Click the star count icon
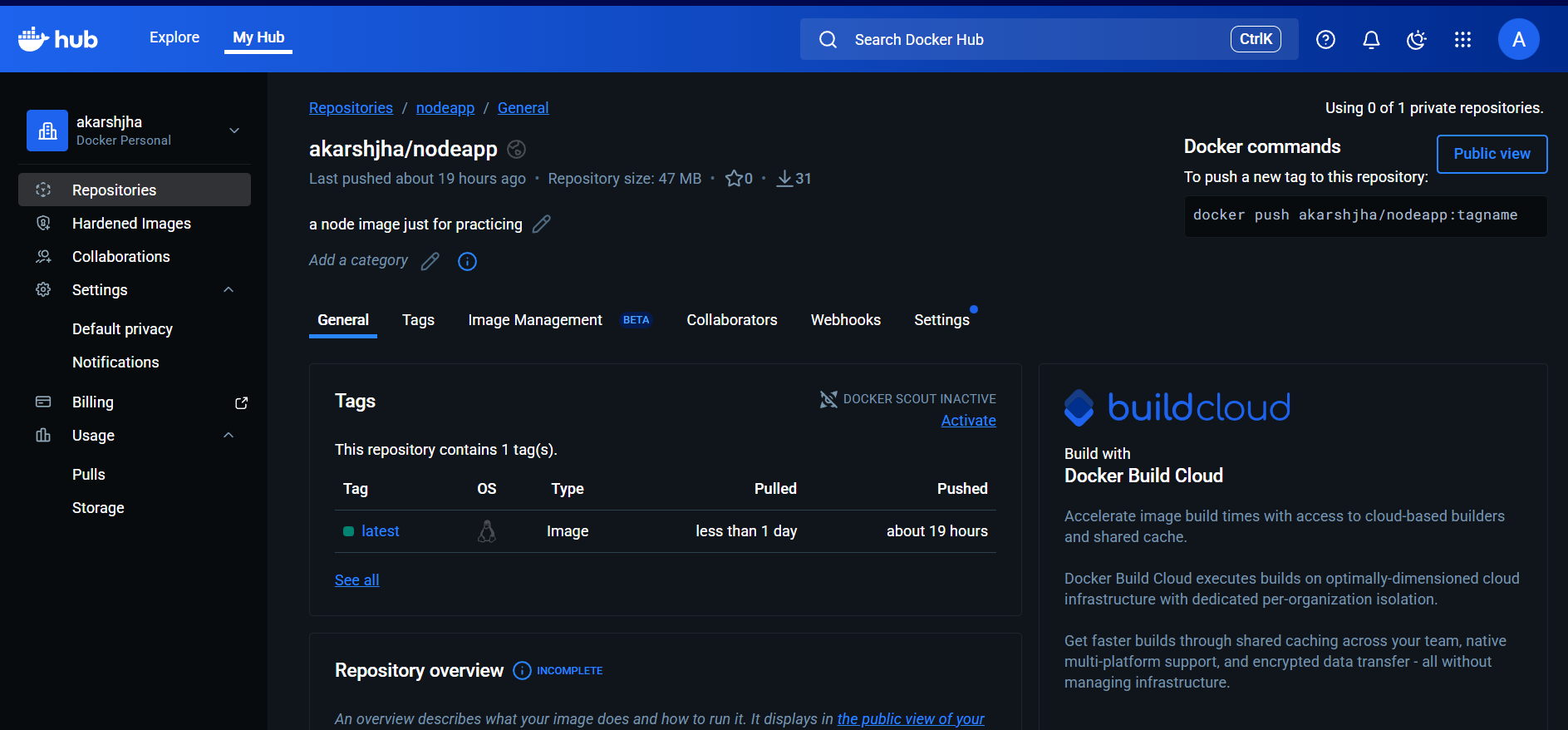The height and width of the screenshot is (730, 1568). [734, 178]
